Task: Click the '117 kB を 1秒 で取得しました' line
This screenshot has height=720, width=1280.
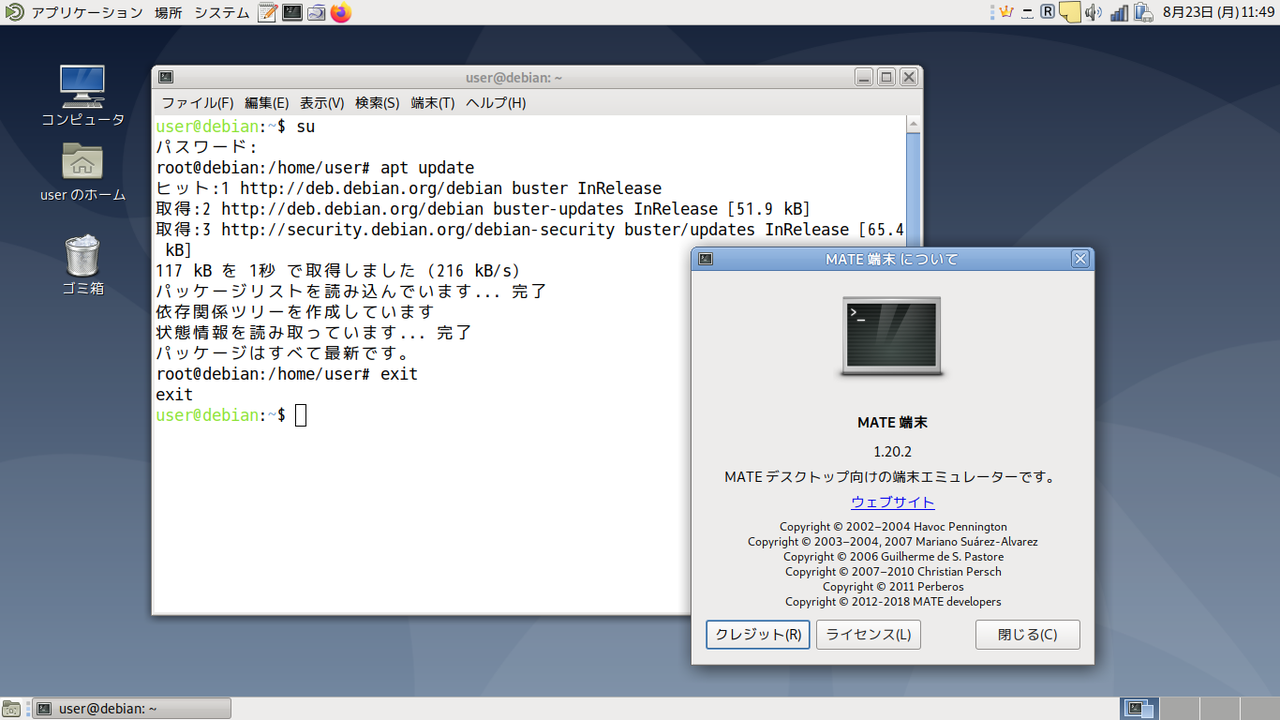Action: (339, 271)
